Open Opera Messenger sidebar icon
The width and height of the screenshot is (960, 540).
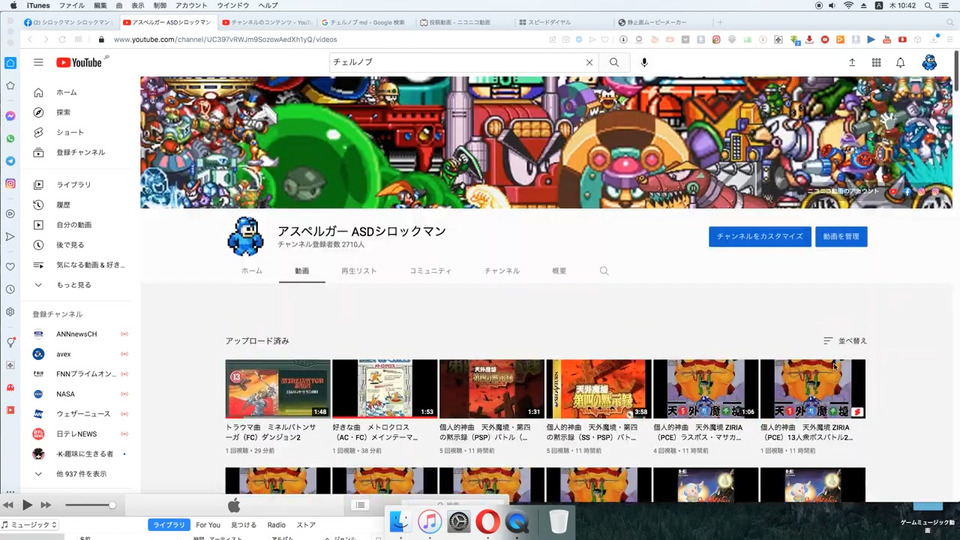point(10,116)
